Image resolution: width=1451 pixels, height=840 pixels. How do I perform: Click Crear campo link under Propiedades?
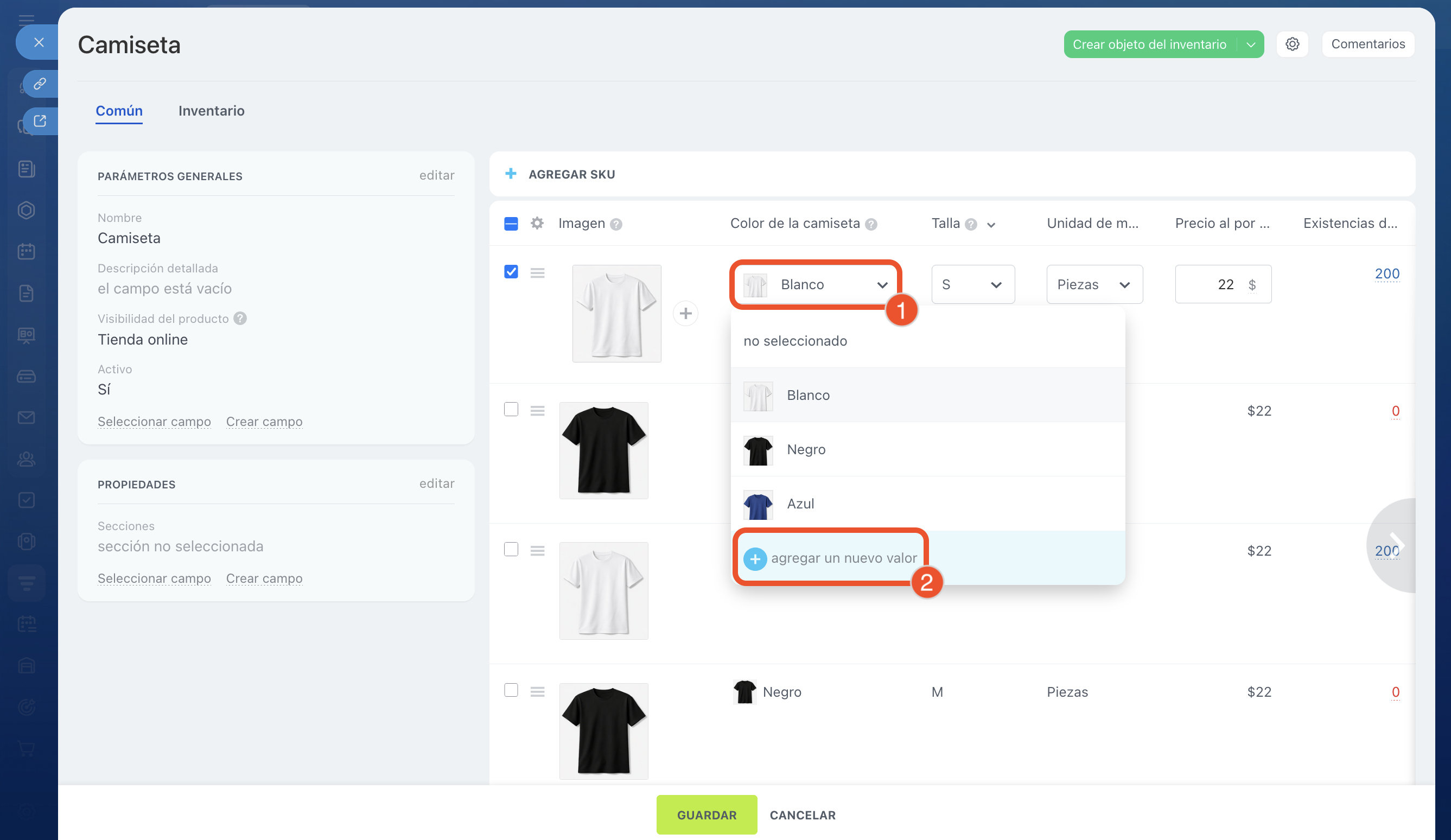coord(264,578)
